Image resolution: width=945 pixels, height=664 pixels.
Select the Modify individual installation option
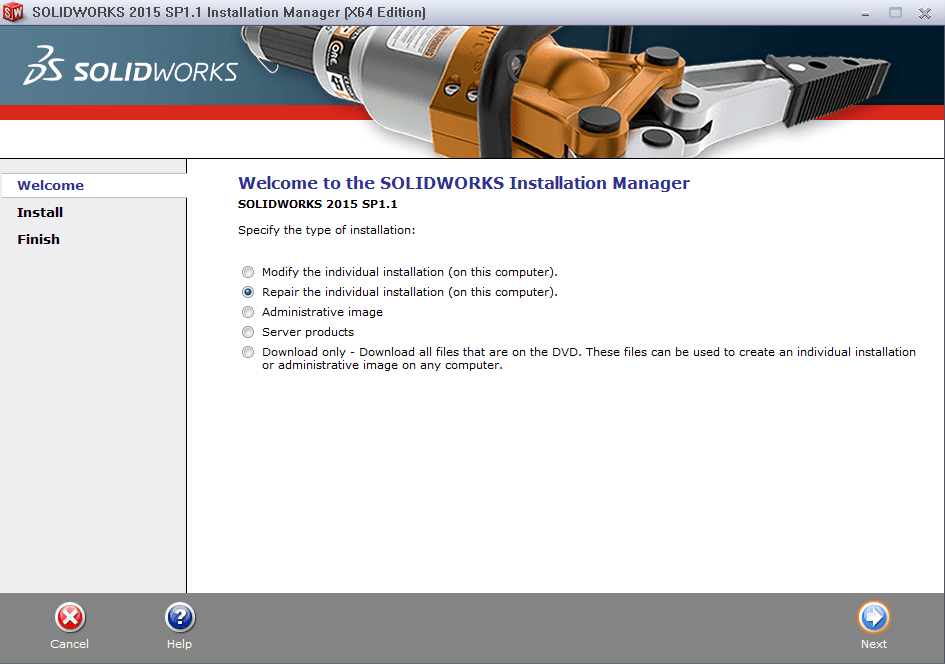pos(247,271)
